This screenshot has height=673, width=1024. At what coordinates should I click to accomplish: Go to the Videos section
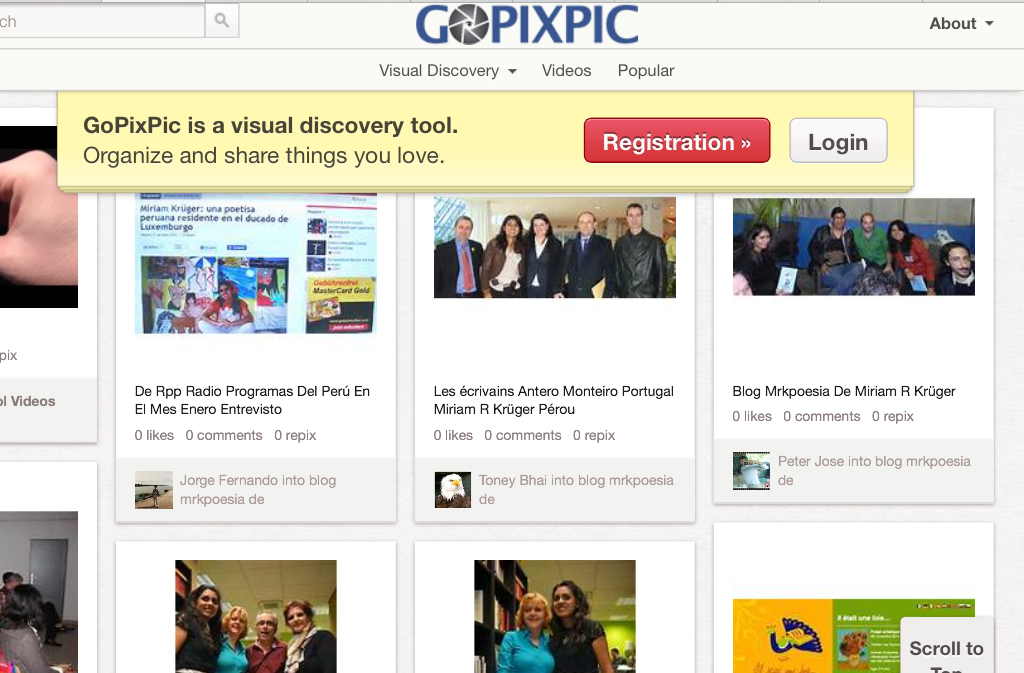(566, 70)
